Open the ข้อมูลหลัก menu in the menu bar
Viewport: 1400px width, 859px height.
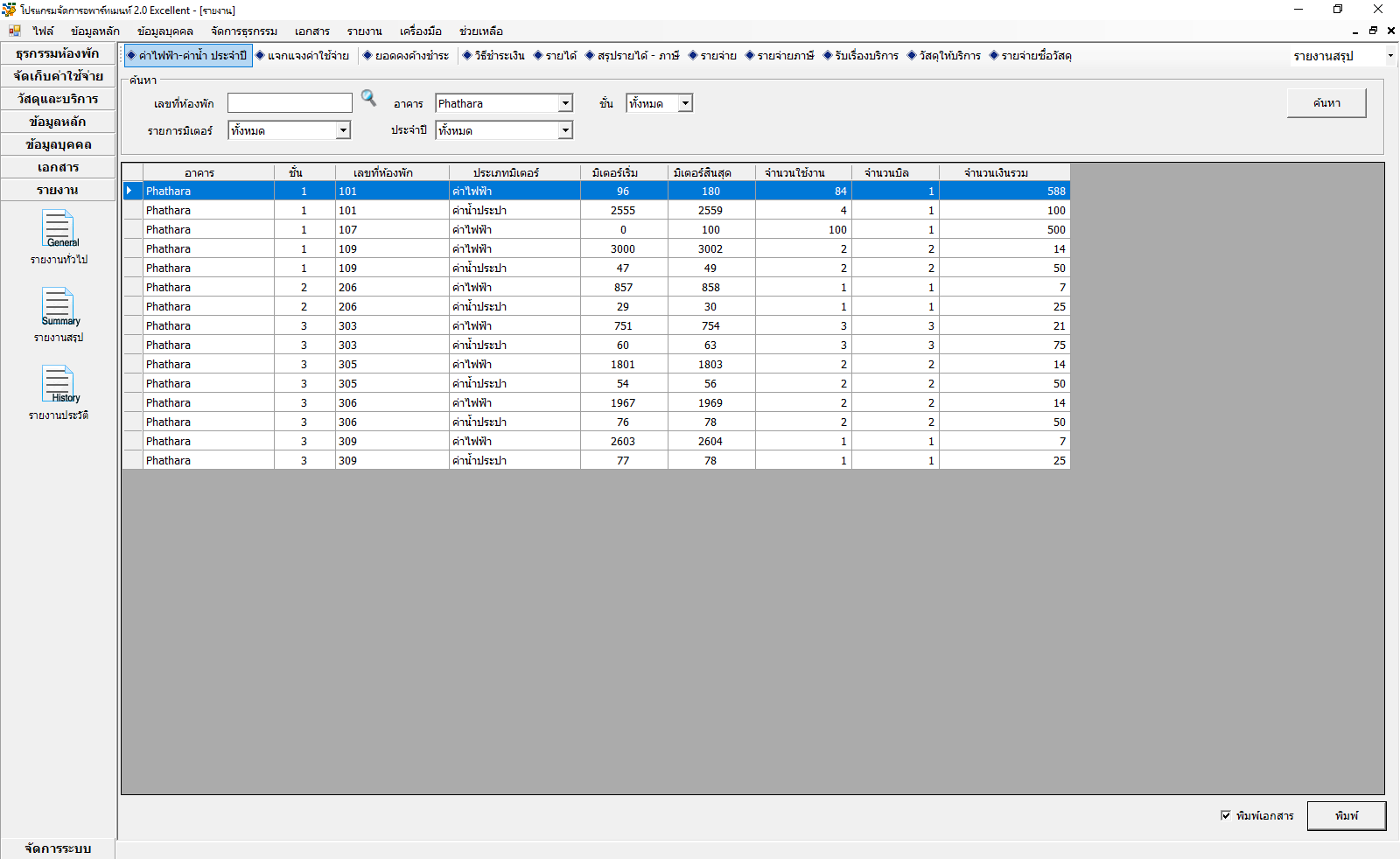click(95, 31)
